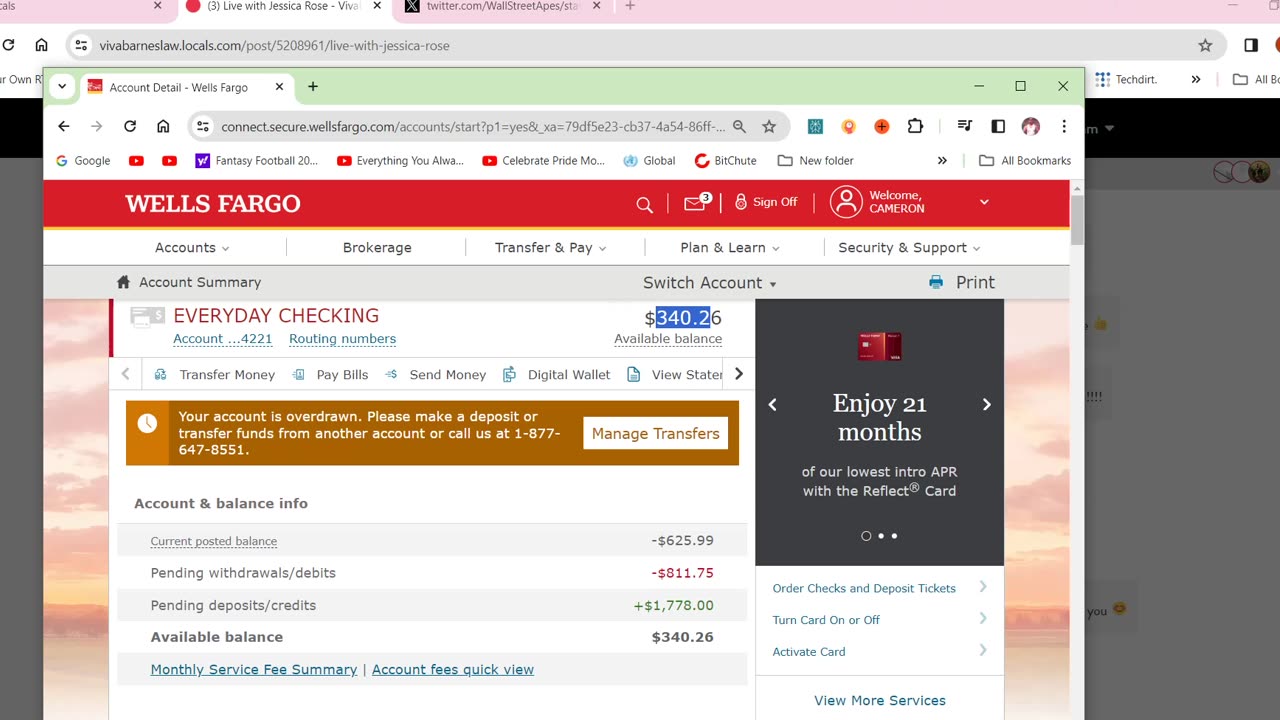Click the View Statements document icon
Image resolution: width=1280 pixels, height=720 pixels.
click(x=633, y=374)
